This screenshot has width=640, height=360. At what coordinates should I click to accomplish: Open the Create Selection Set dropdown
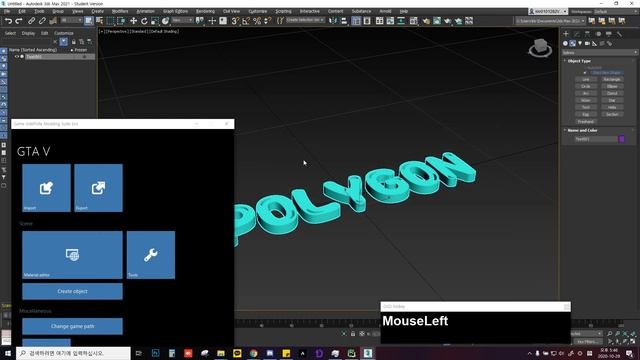pyautogui.click(x=305, y=20)
